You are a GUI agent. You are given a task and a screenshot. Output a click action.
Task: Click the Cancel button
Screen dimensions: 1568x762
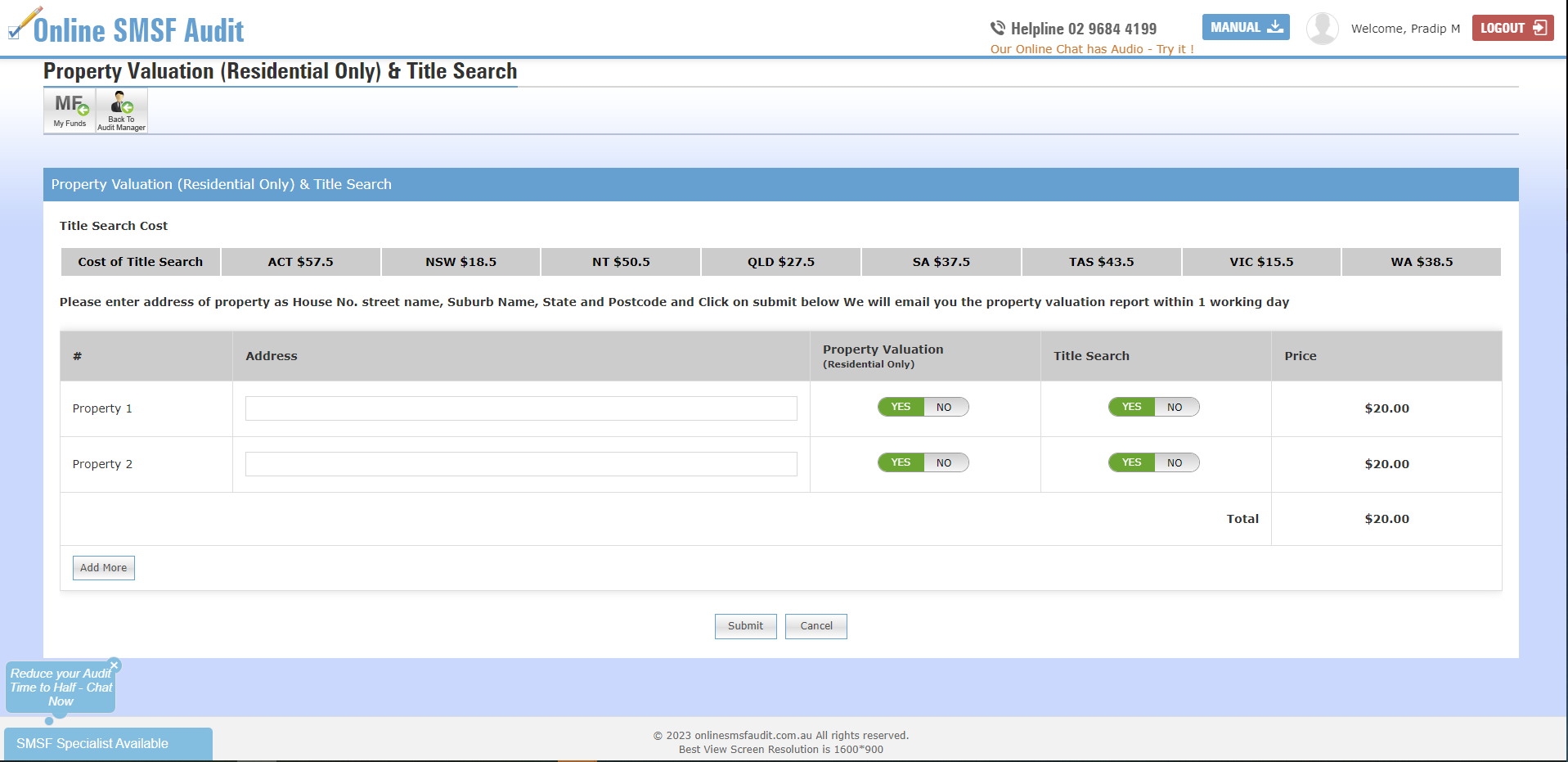click(815, 625)
